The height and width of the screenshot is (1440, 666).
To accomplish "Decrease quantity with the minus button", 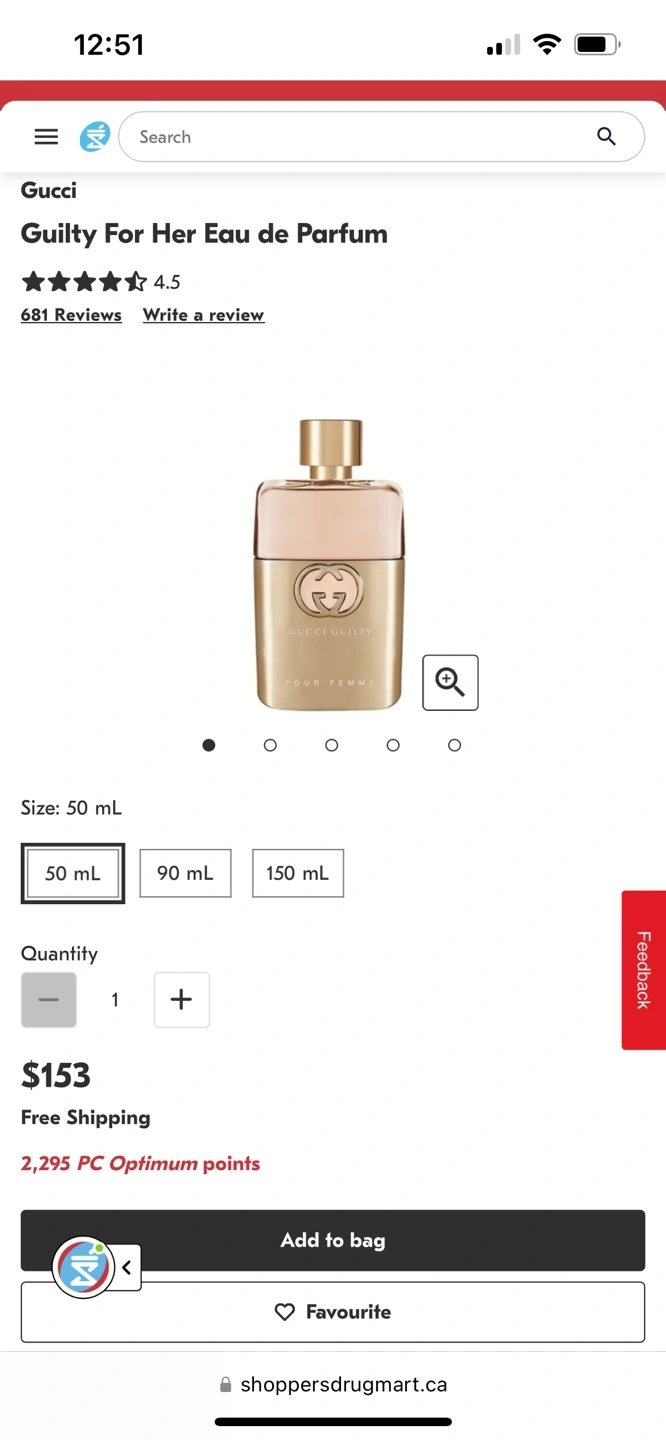I will coord(48,1000).
